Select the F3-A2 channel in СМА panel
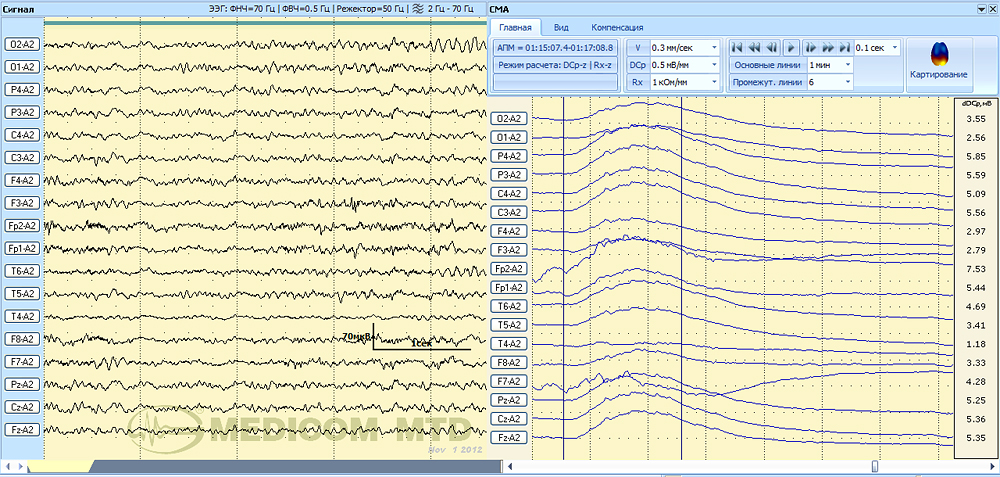The height and width of the screenshot is (477, 1000). click(510, 249)
